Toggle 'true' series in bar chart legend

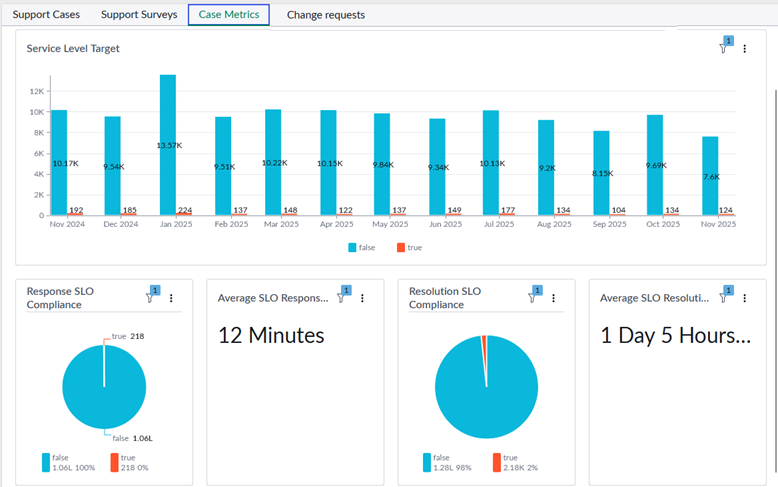coord(408,247)
